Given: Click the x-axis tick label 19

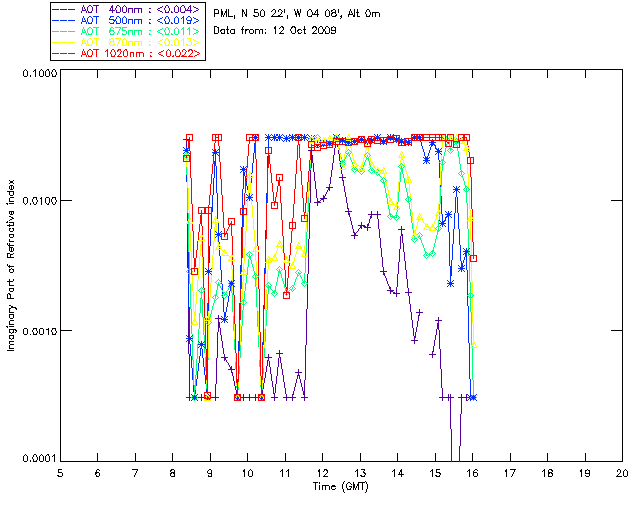Looking at the screenshot, I should (585, 473).
